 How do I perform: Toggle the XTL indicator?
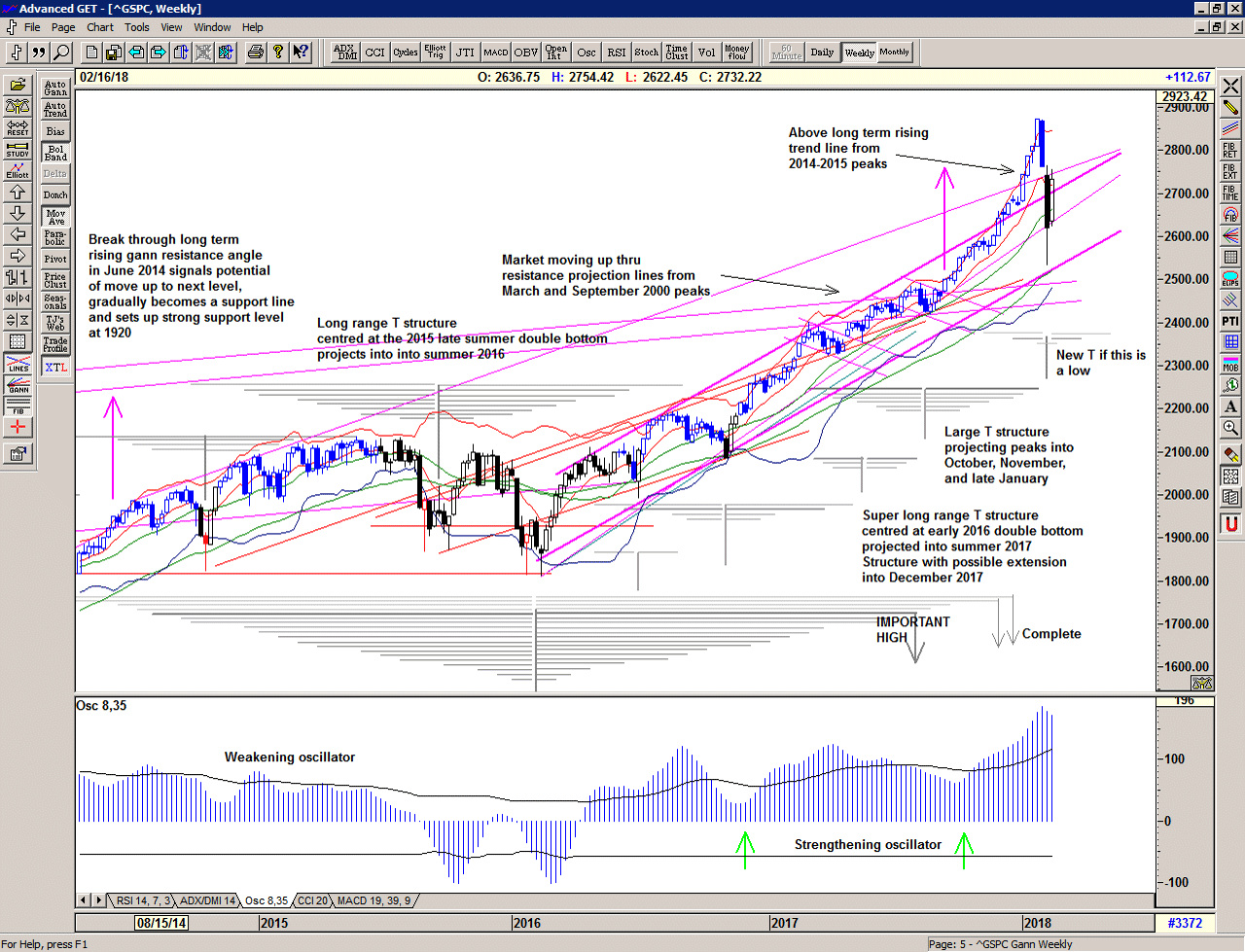click(55, 367)
